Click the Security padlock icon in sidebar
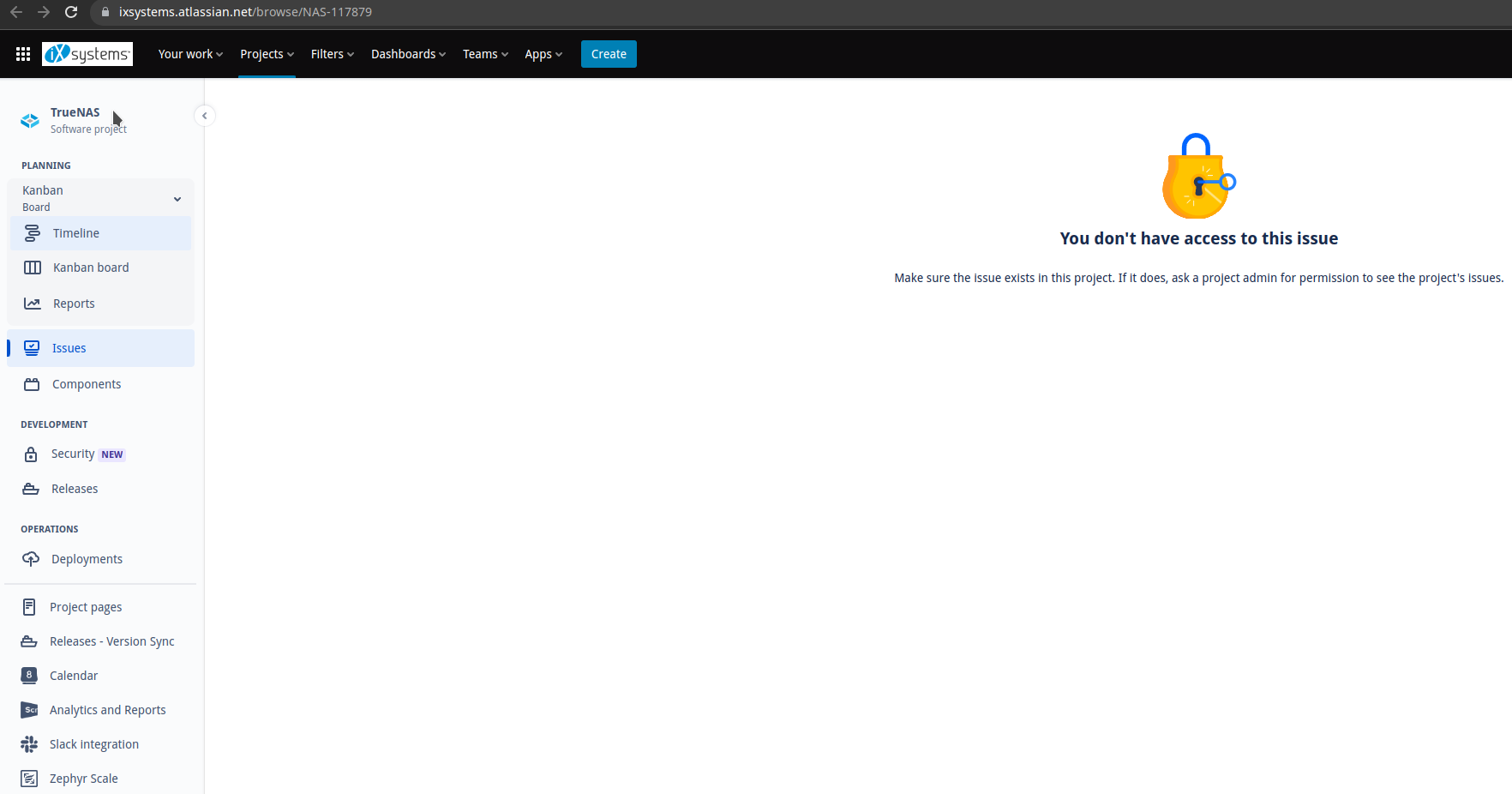The image size is (1512, 794). [31, 454]
